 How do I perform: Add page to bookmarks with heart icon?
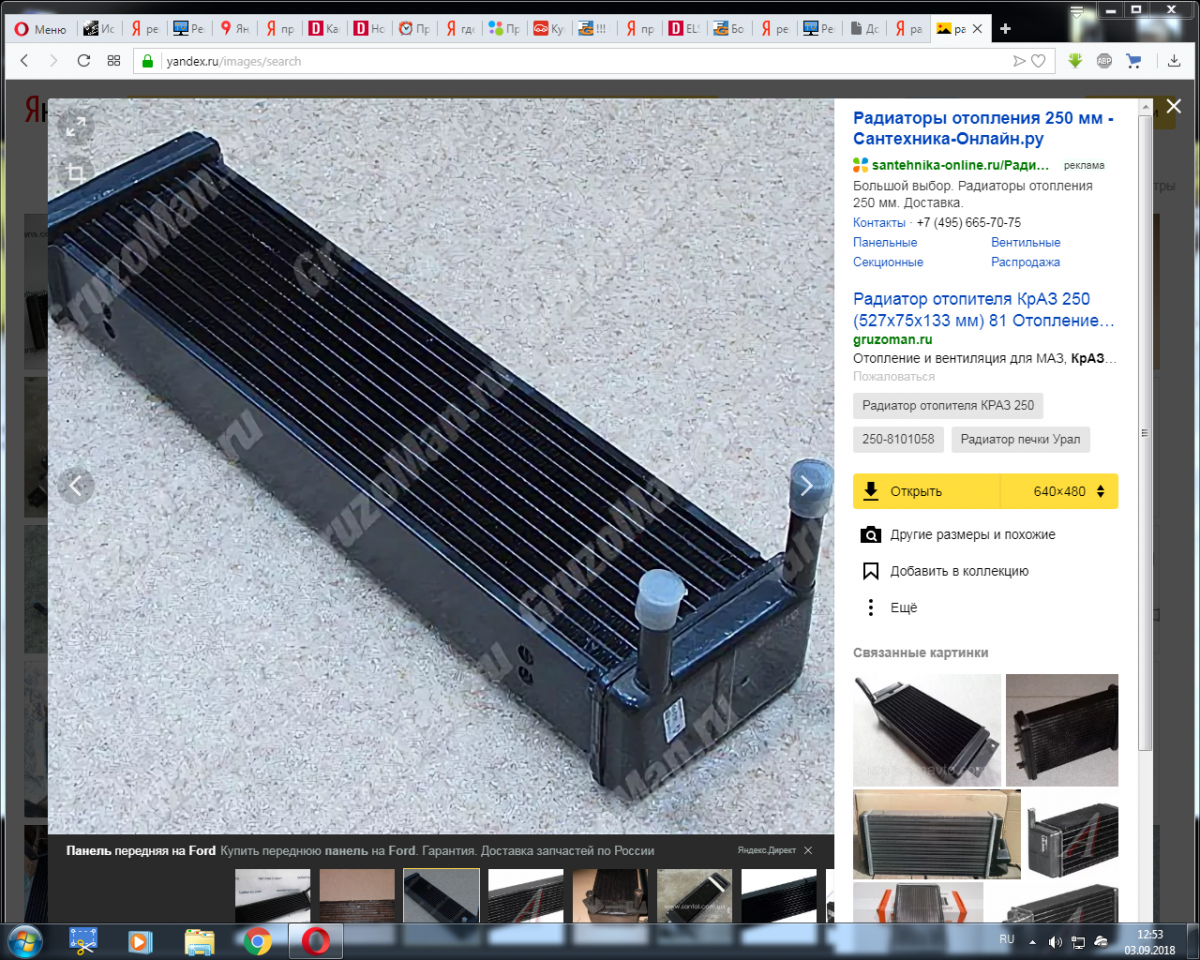[x=1038, y=61]
